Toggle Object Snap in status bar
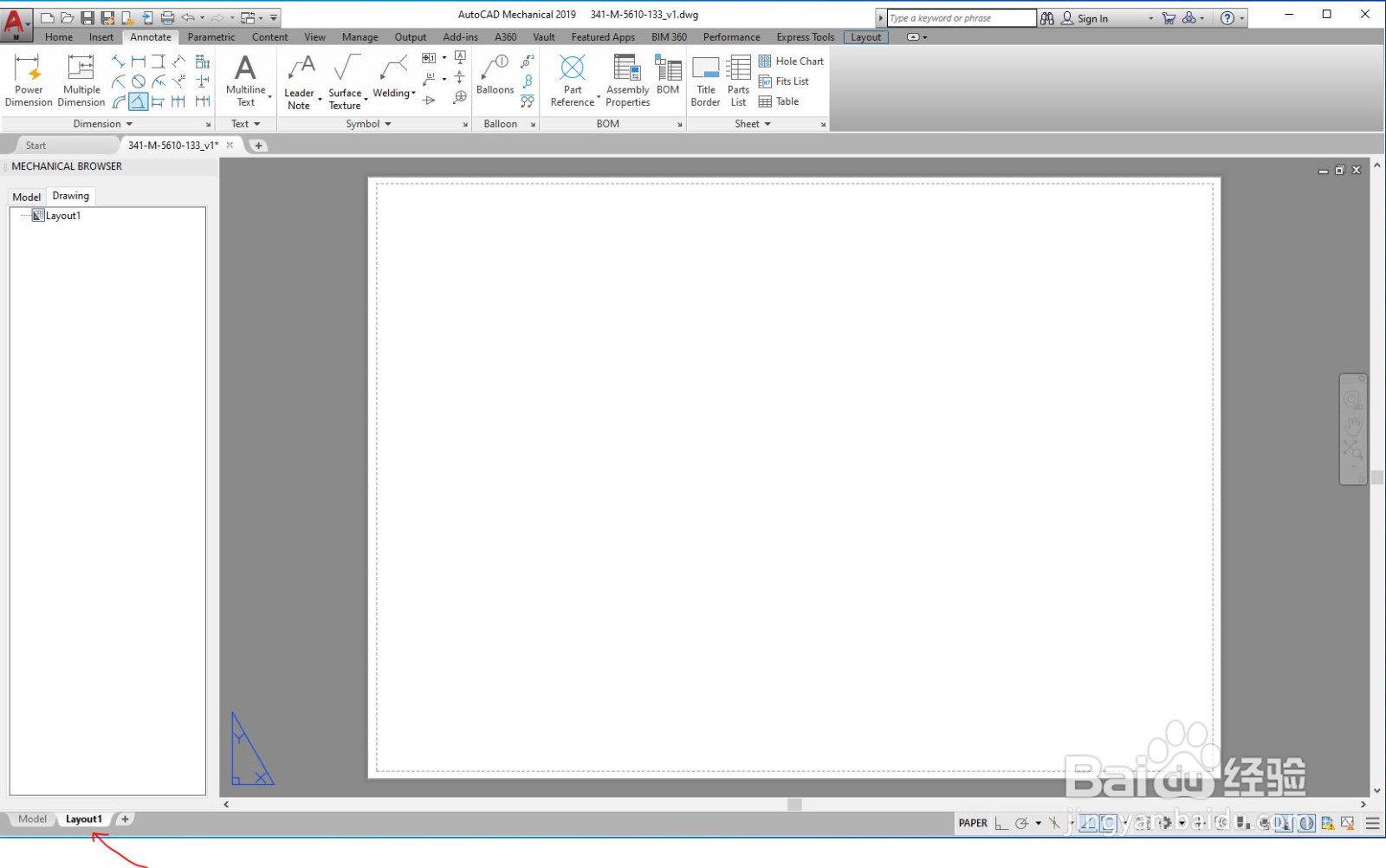Screen dimensions: 1386x868 coord(1108,823)
